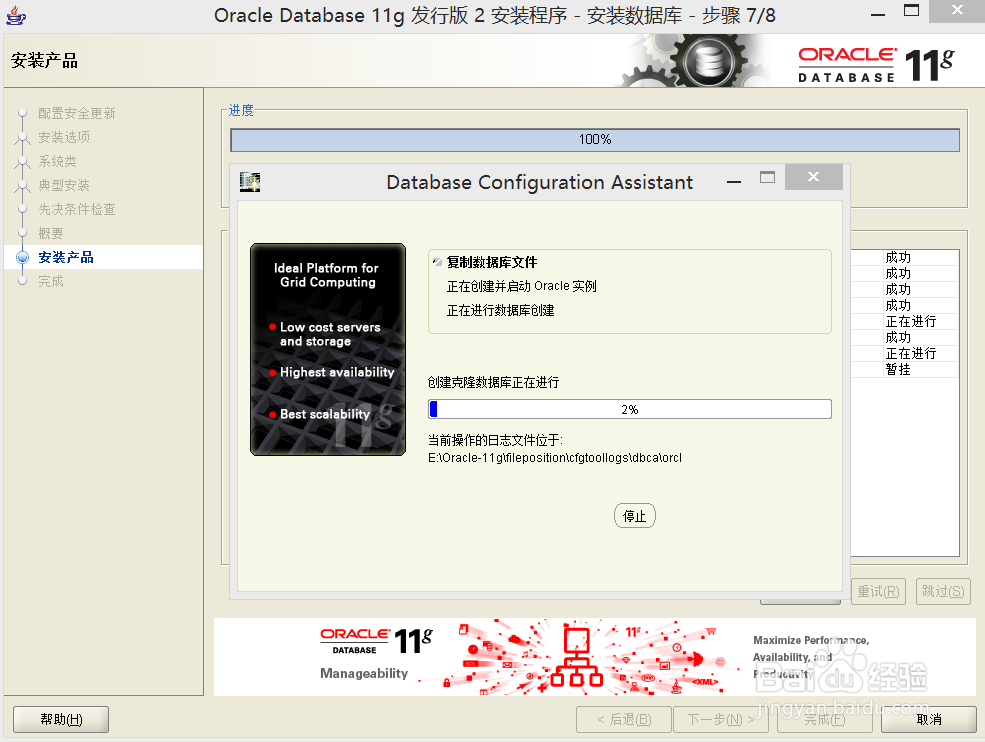Viewport: 985px width, 742px height.
Task: Select the 配置安全更新 step in sidebar
Action: click(x=77, y=113)
